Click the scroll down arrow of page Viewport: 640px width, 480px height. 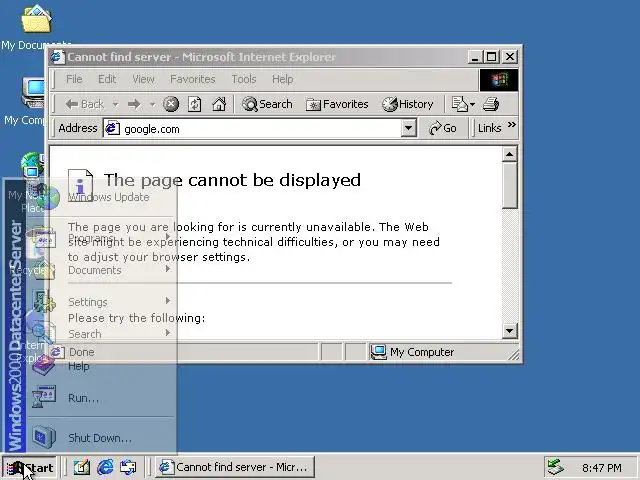pos(509,330)
